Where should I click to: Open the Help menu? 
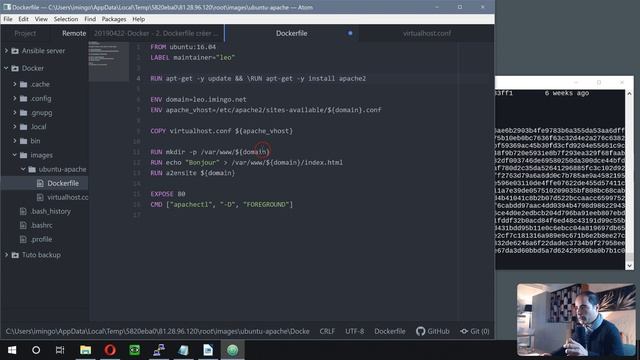tap(139, 19)
